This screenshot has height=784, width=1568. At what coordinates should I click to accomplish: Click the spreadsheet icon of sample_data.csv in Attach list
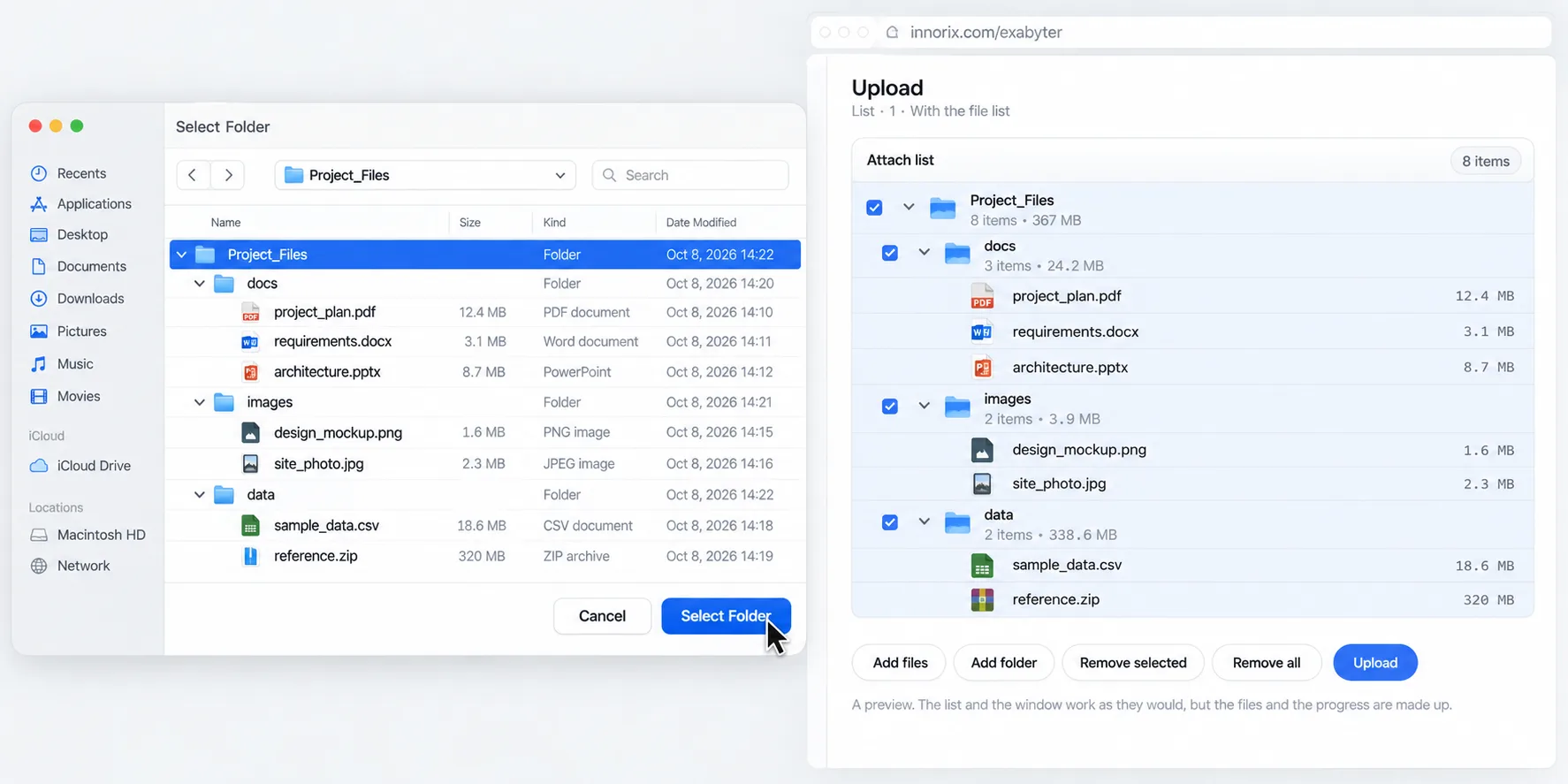(x=982, y=565)
